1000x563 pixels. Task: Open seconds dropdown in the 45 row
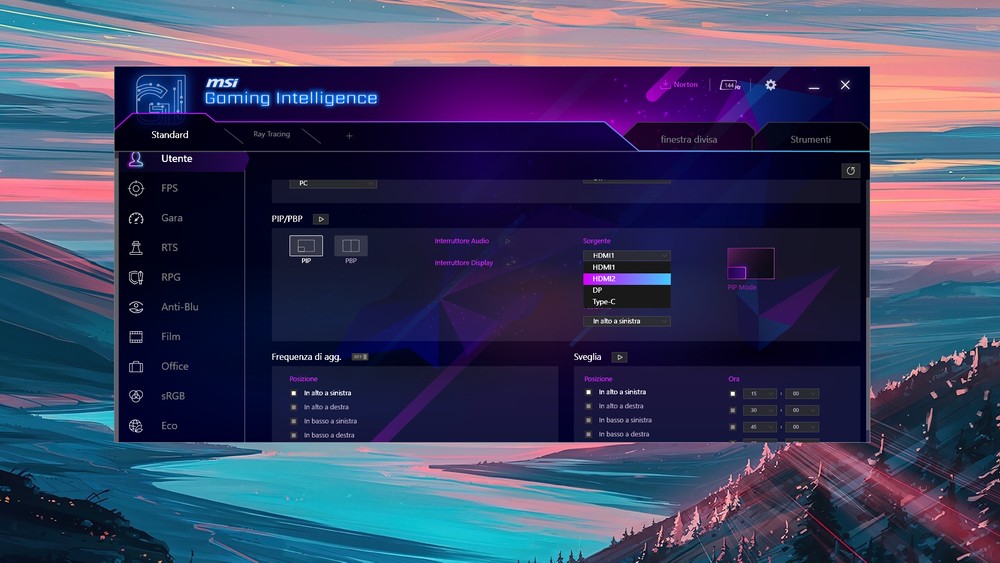802,427
